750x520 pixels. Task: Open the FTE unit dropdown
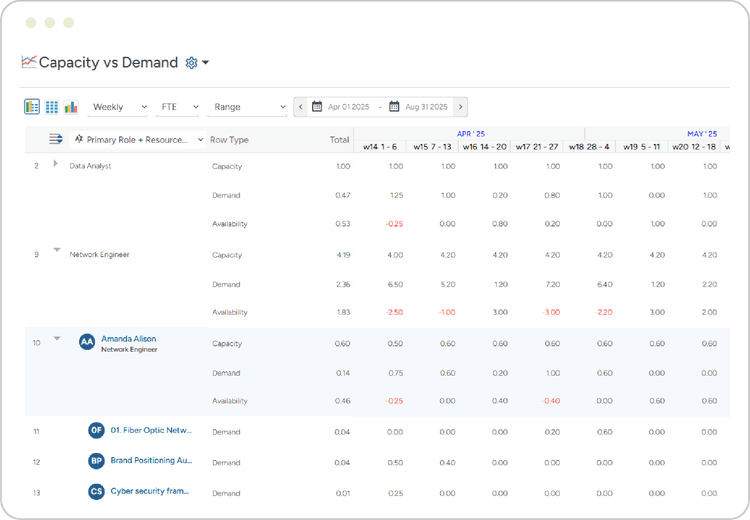tap(179, 107)
